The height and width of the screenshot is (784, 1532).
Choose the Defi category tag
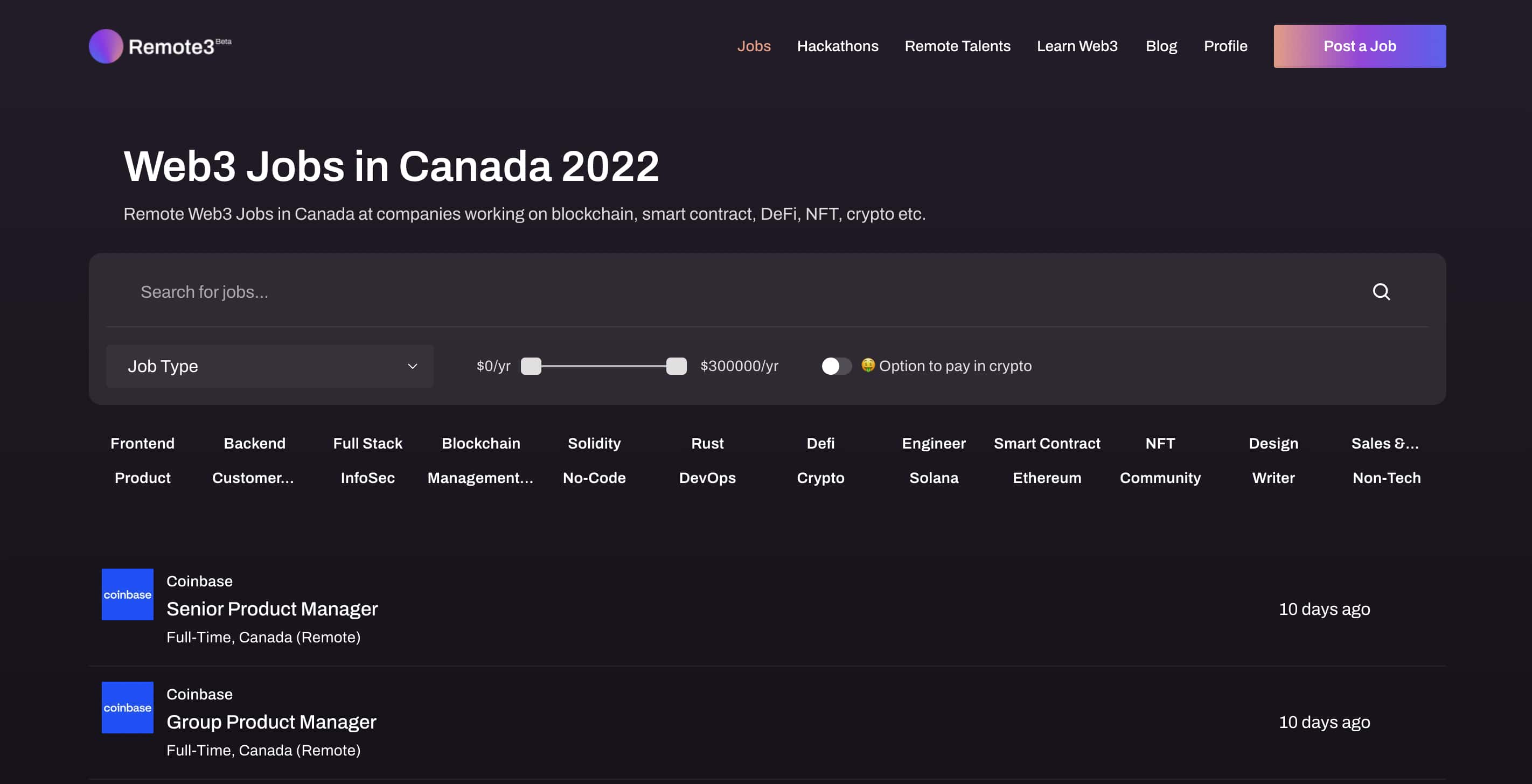pyautogui.click(x=820, y=443)
